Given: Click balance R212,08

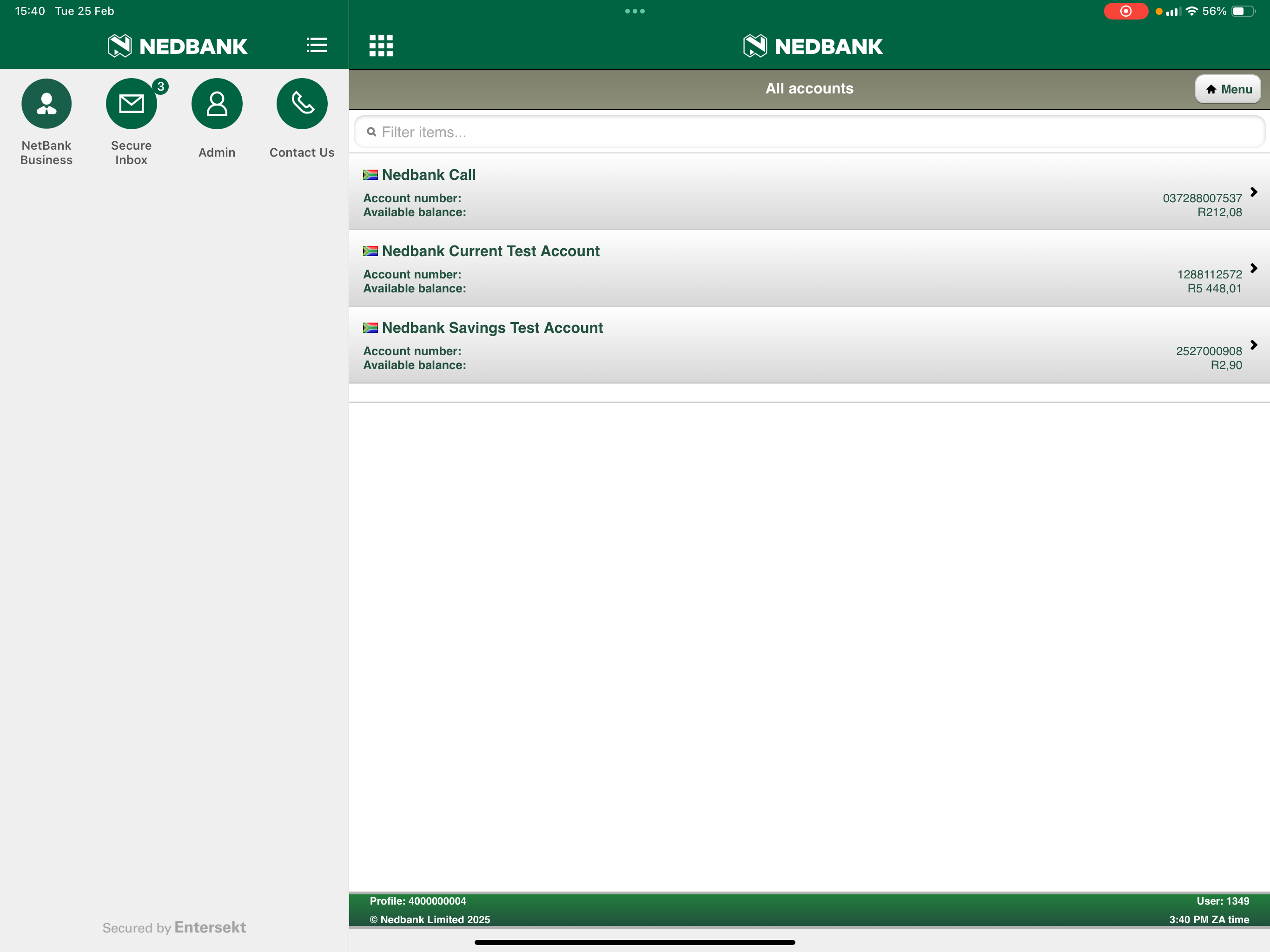Looking at the screenshot, I should (x=1219, y=212).
